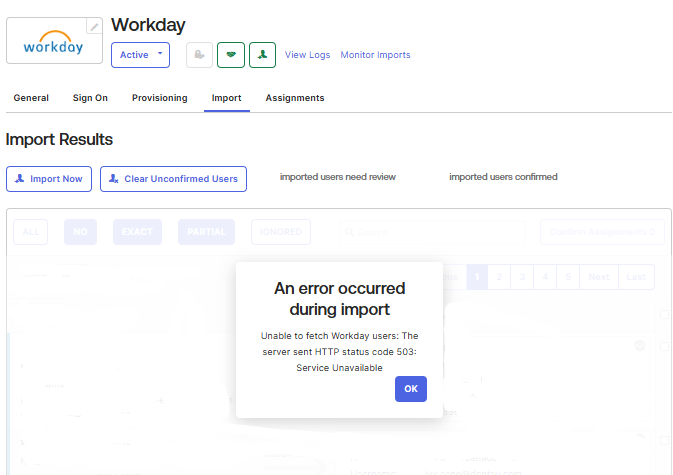673x475 pixels.
Task: Open View Logs link
Action: (x=307, y=55)
